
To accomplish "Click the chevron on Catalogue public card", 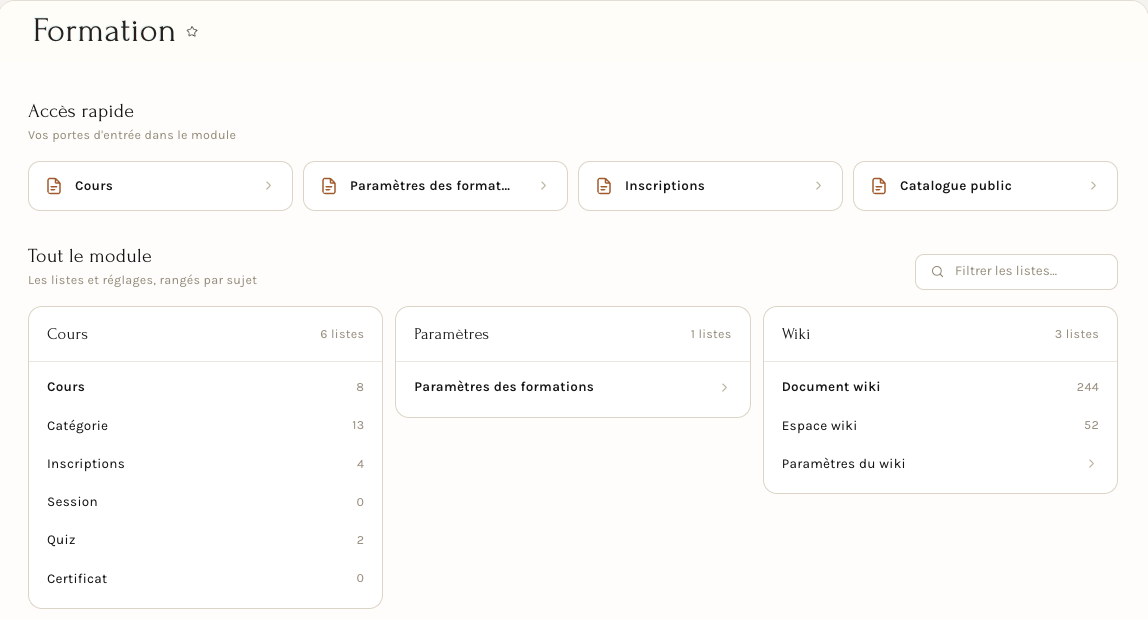I will click(x=1093, y=186).
